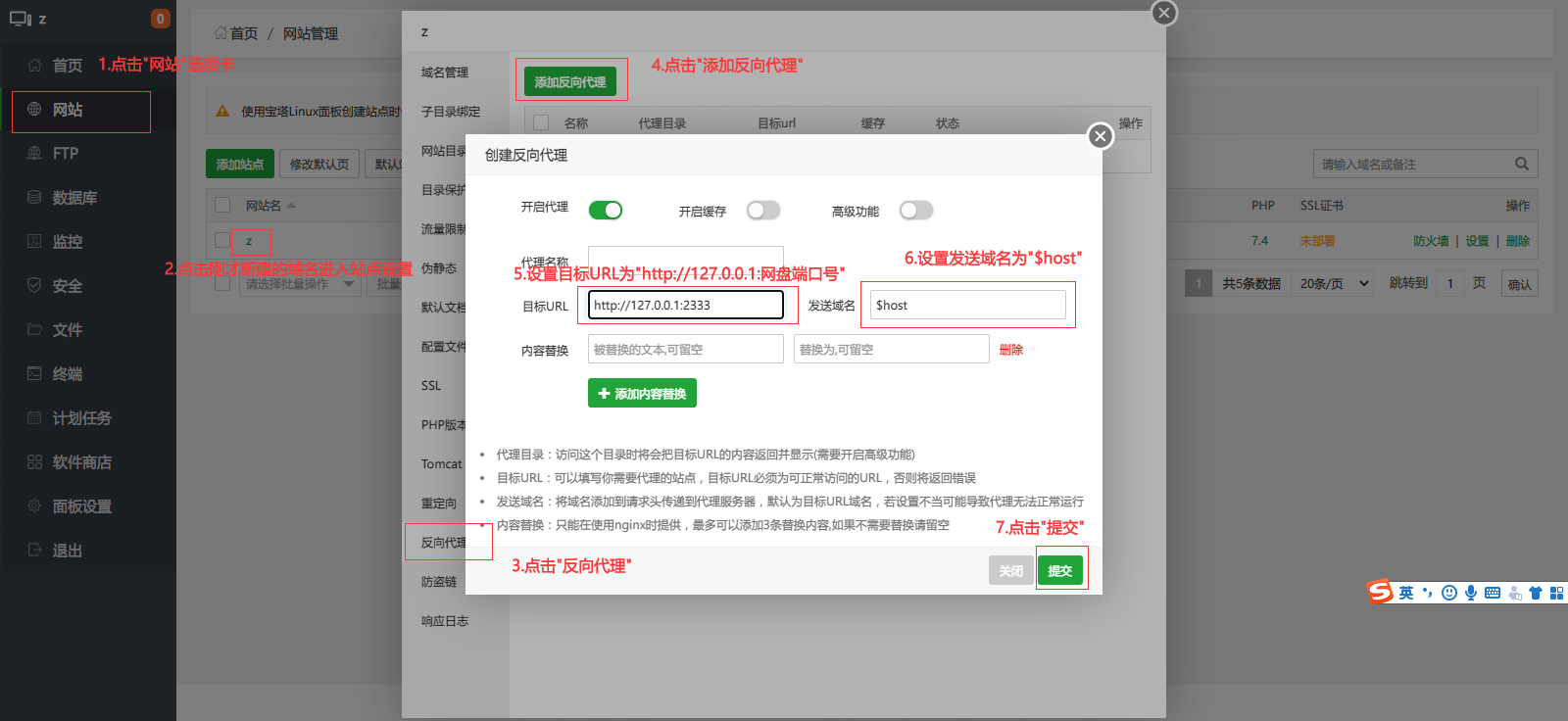Click the 目标URL input field
1568x721 pixels.
coord(685,306)
